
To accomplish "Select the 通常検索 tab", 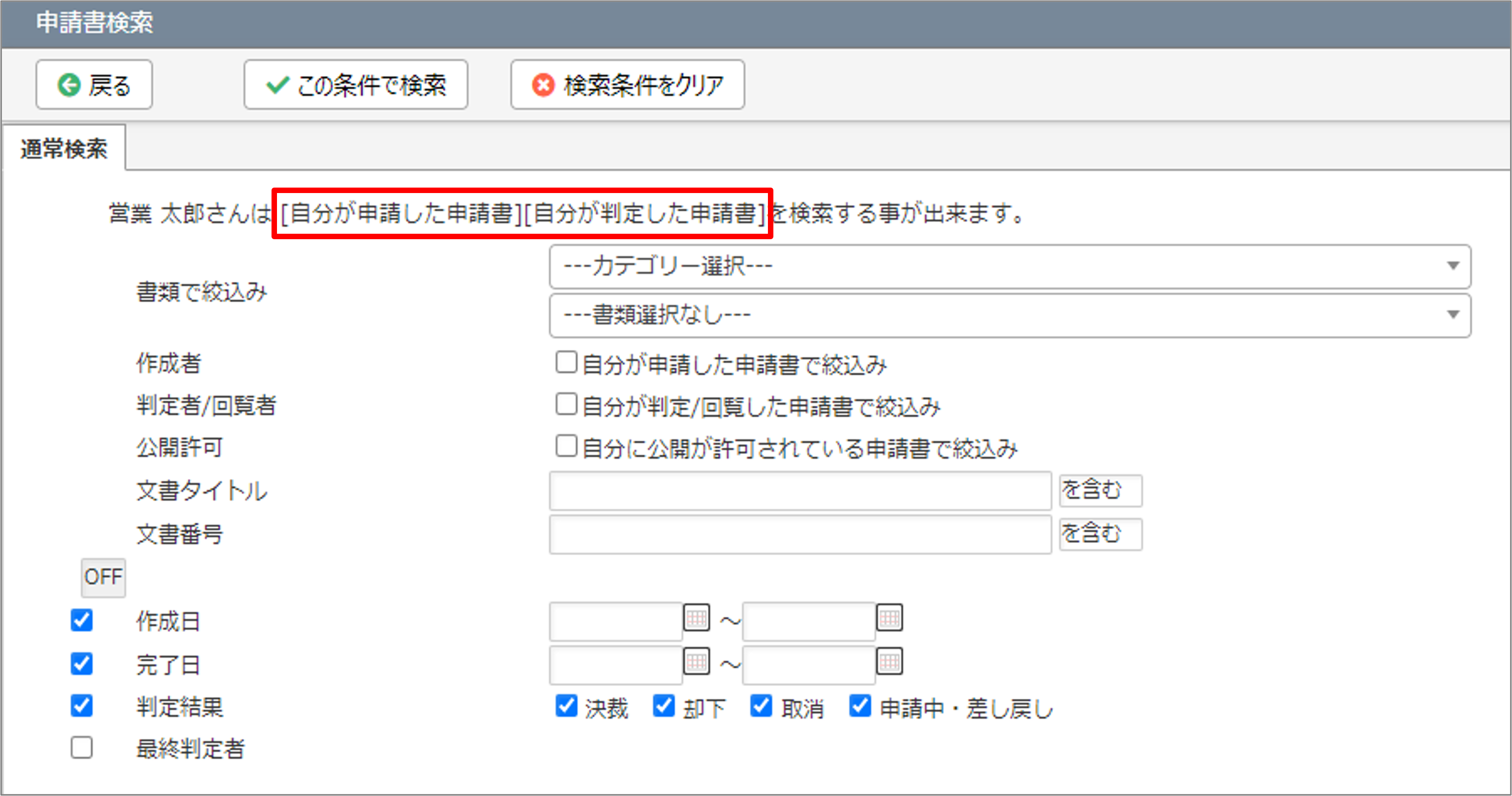I will pos(64,148).
